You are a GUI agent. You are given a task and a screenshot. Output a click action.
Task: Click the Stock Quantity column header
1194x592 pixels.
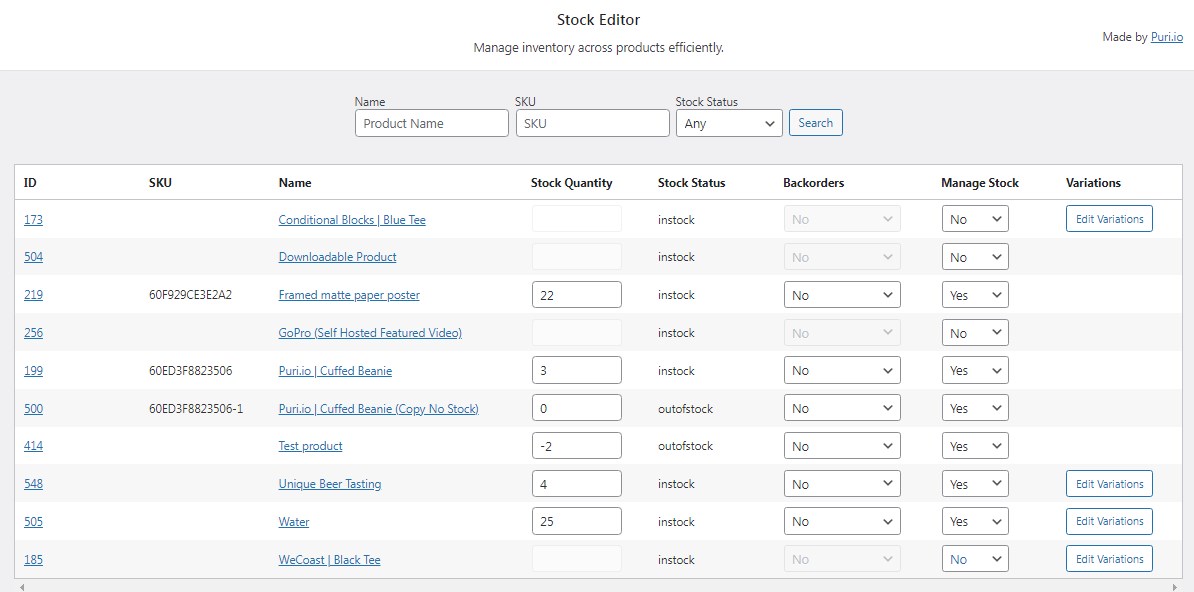click(571, 183)
